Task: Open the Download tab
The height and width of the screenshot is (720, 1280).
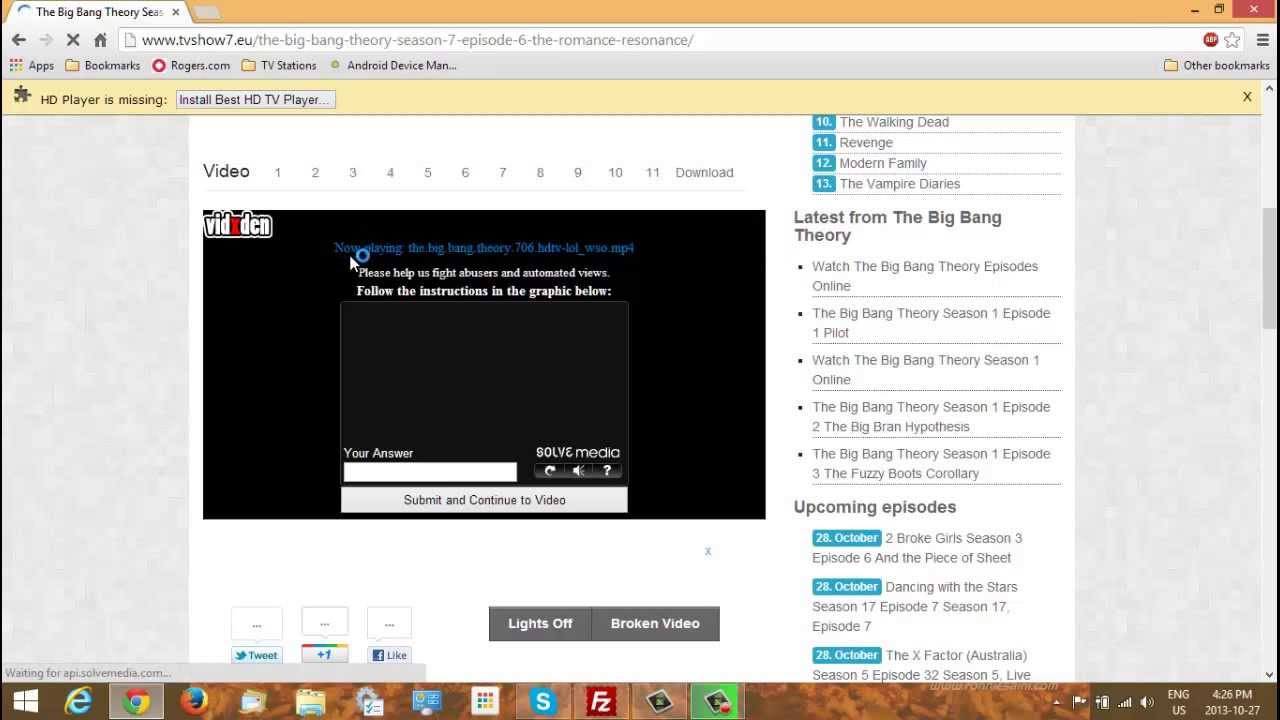Action: pyautogui.click(x=704, y=172)
